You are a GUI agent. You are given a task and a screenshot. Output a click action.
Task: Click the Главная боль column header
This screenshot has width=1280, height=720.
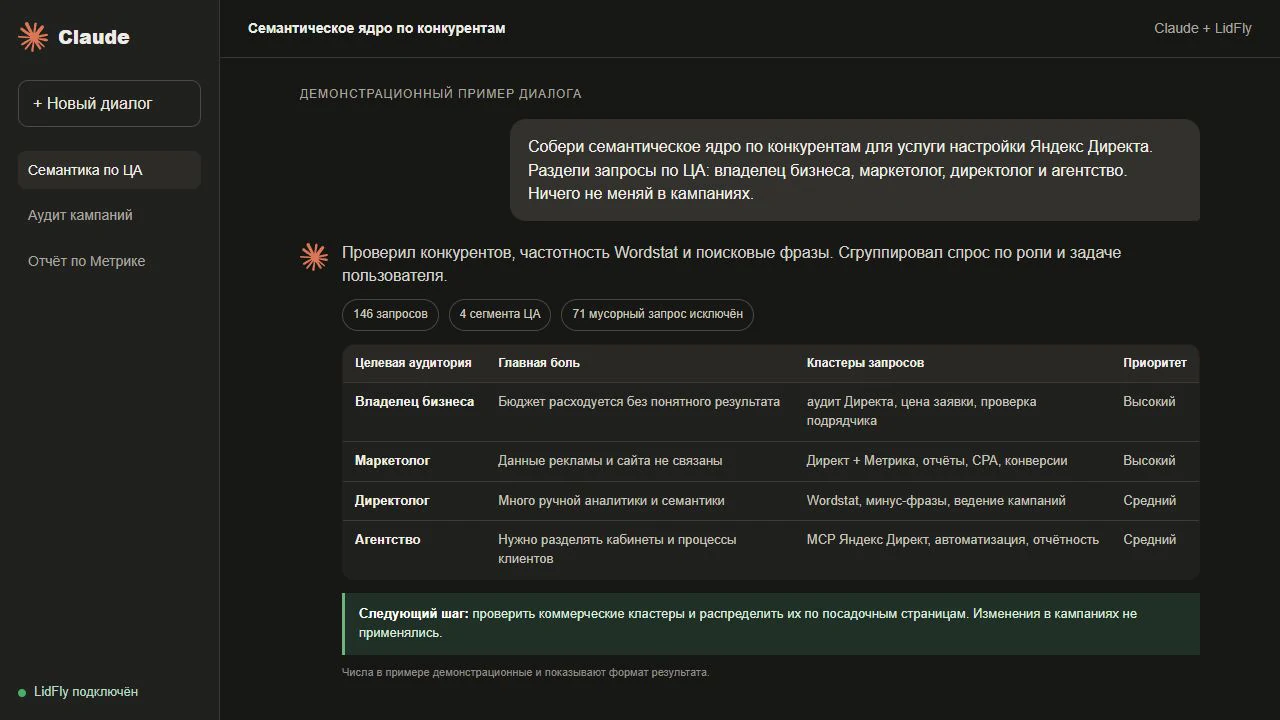[539, 363]
